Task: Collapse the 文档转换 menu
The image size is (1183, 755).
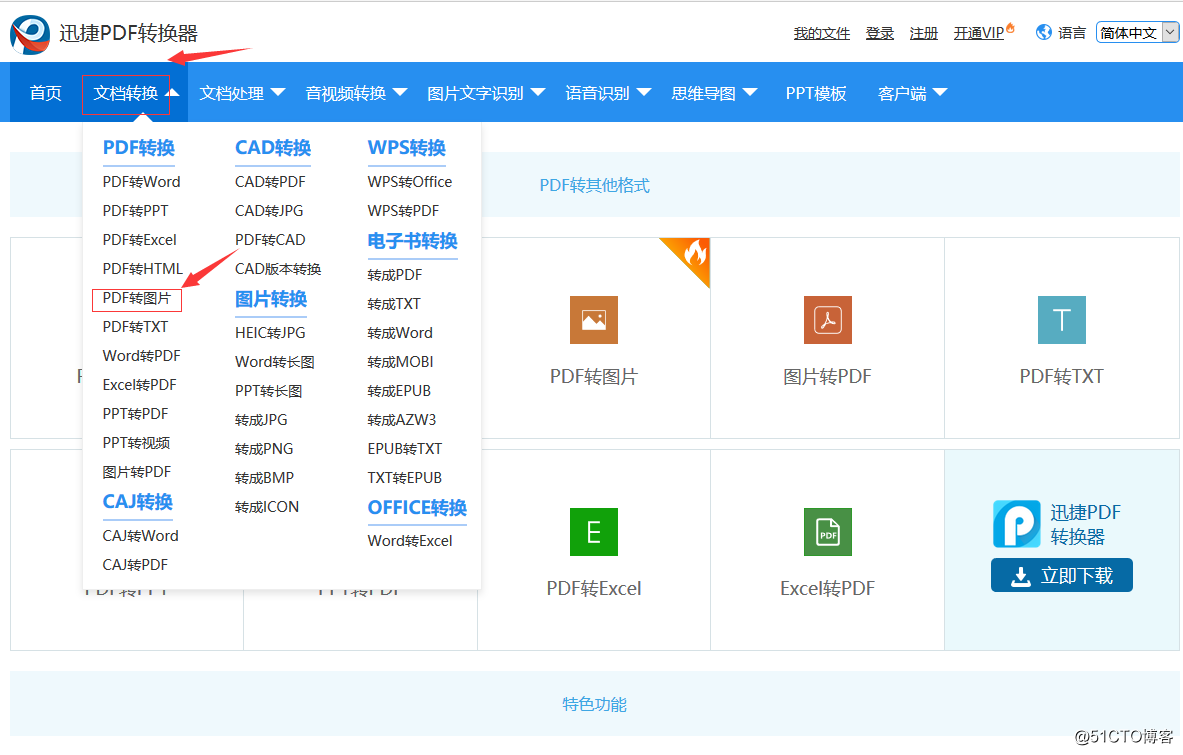Action: 135,93
